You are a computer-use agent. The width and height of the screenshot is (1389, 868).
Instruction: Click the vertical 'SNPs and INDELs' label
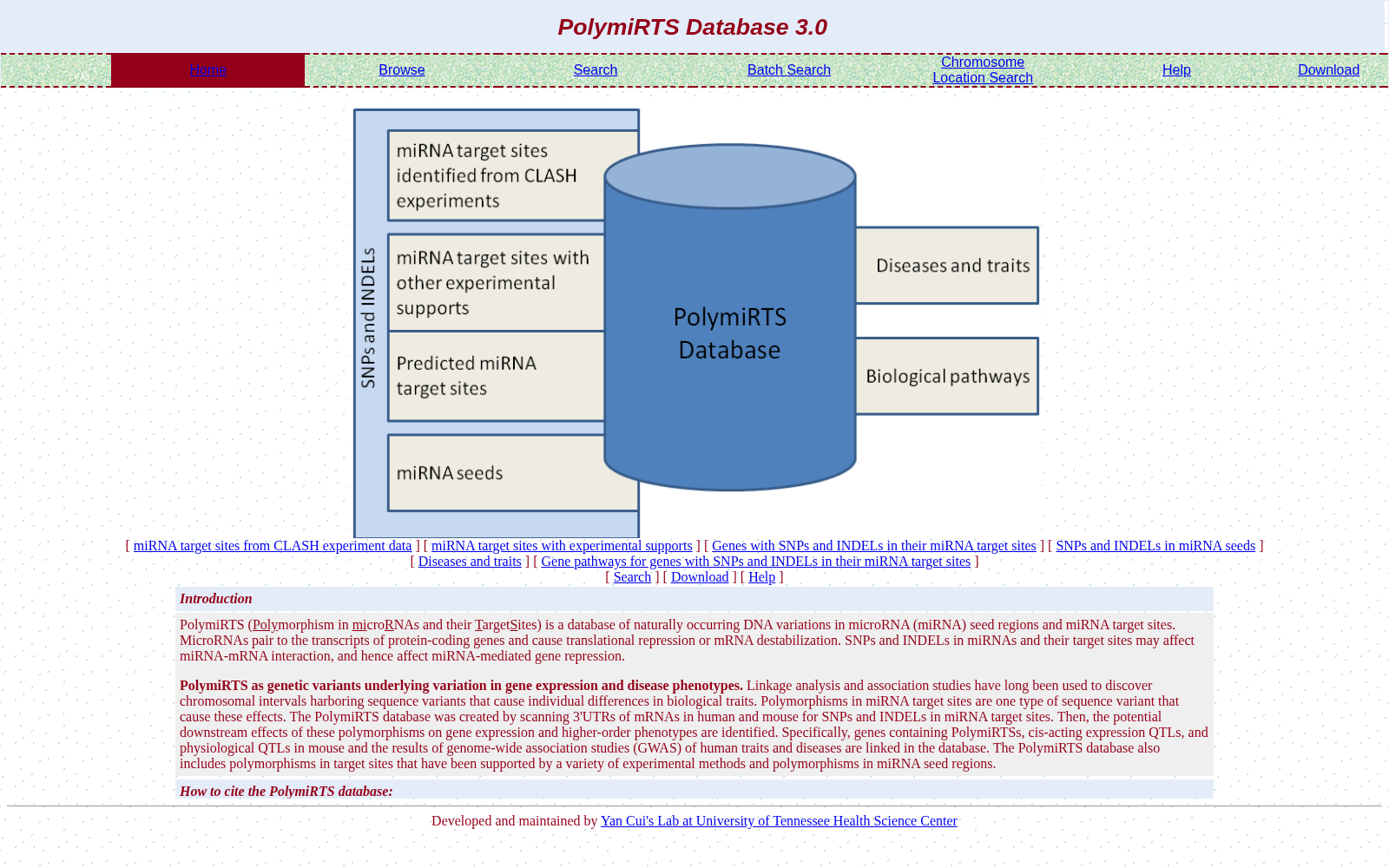tap(368, 318)
